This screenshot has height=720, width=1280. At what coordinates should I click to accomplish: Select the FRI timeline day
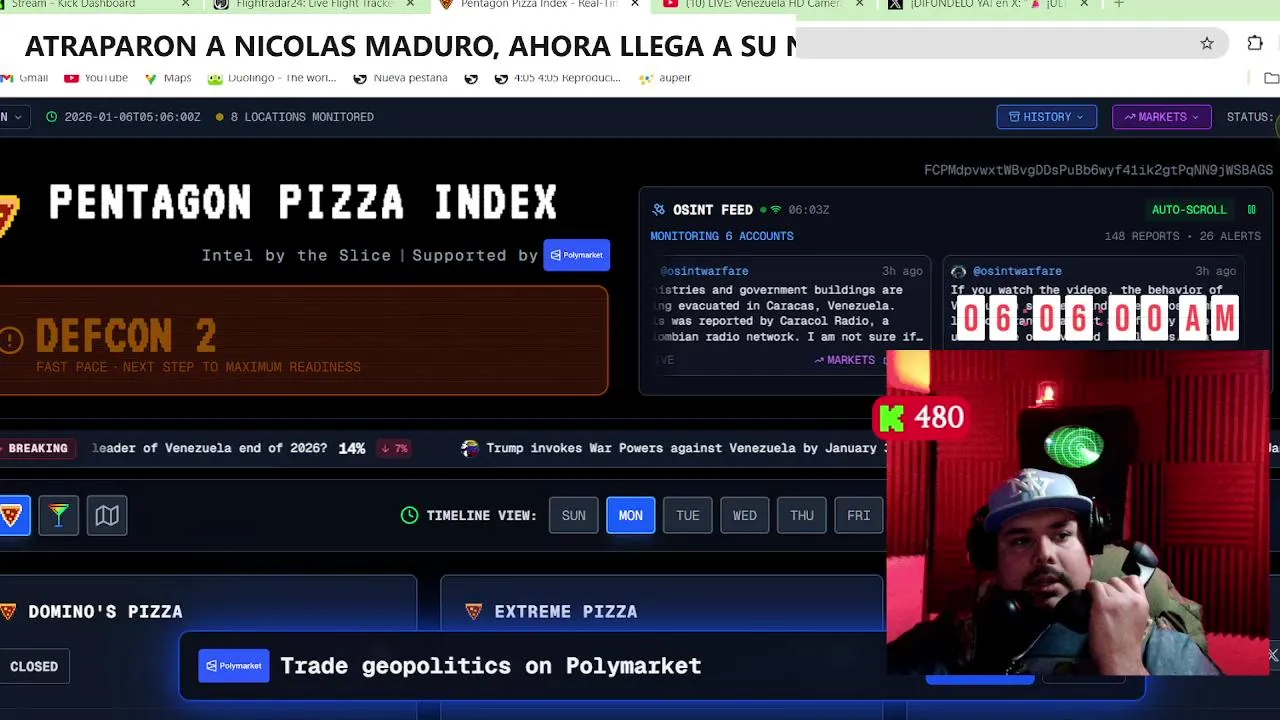[x=858, y=515]
